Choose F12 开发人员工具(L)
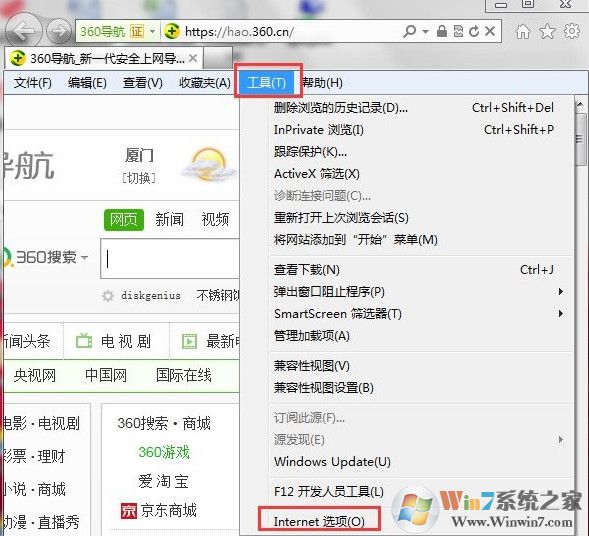Viewport: 589px width, 536px height. click(x=407, y=492)
